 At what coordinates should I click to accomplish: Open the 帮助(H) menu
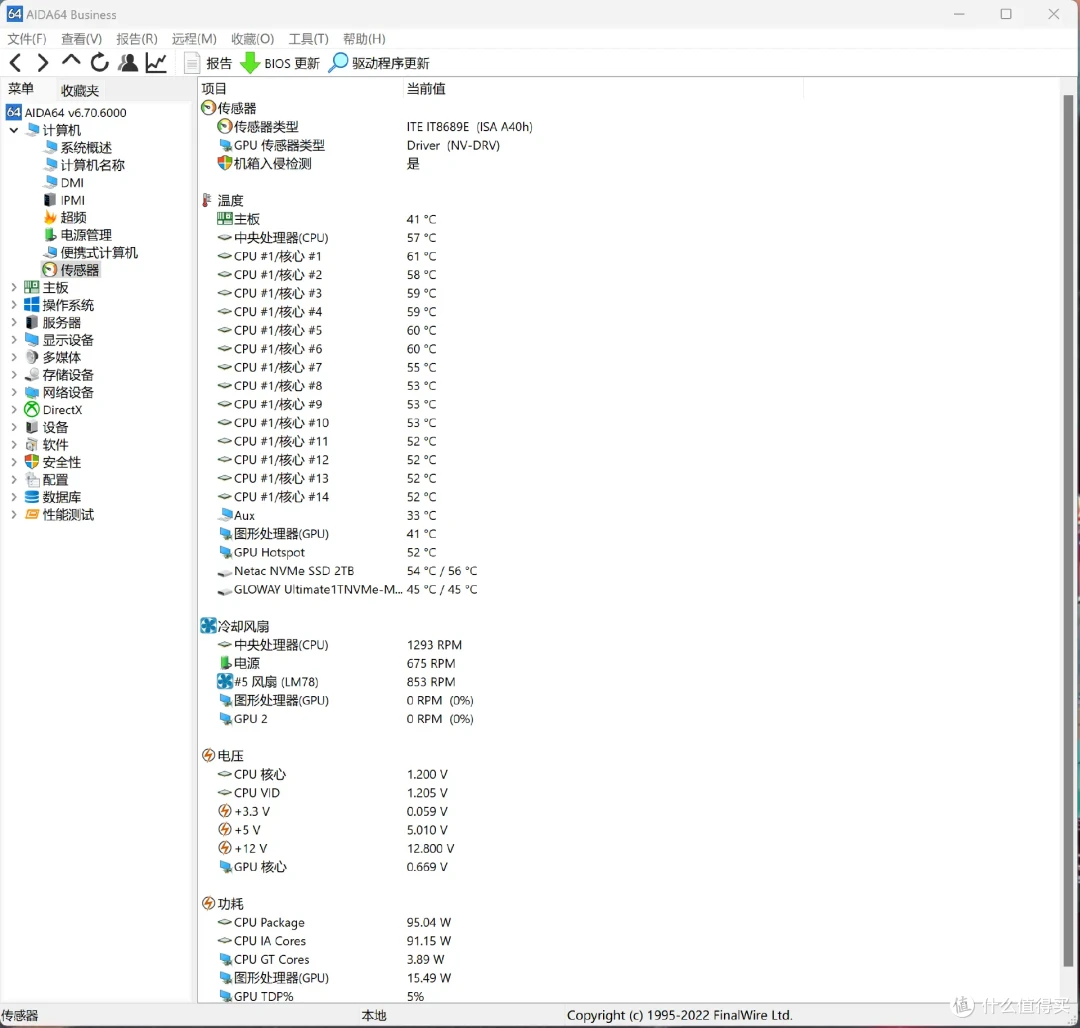pos(364,39)
